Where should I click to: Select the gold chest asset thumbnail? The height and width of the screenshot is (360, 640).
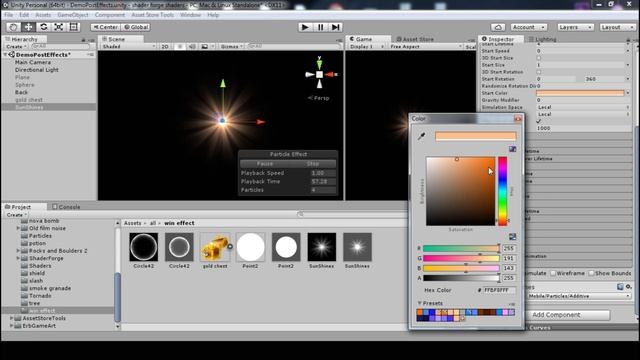(x=215, y=247)
